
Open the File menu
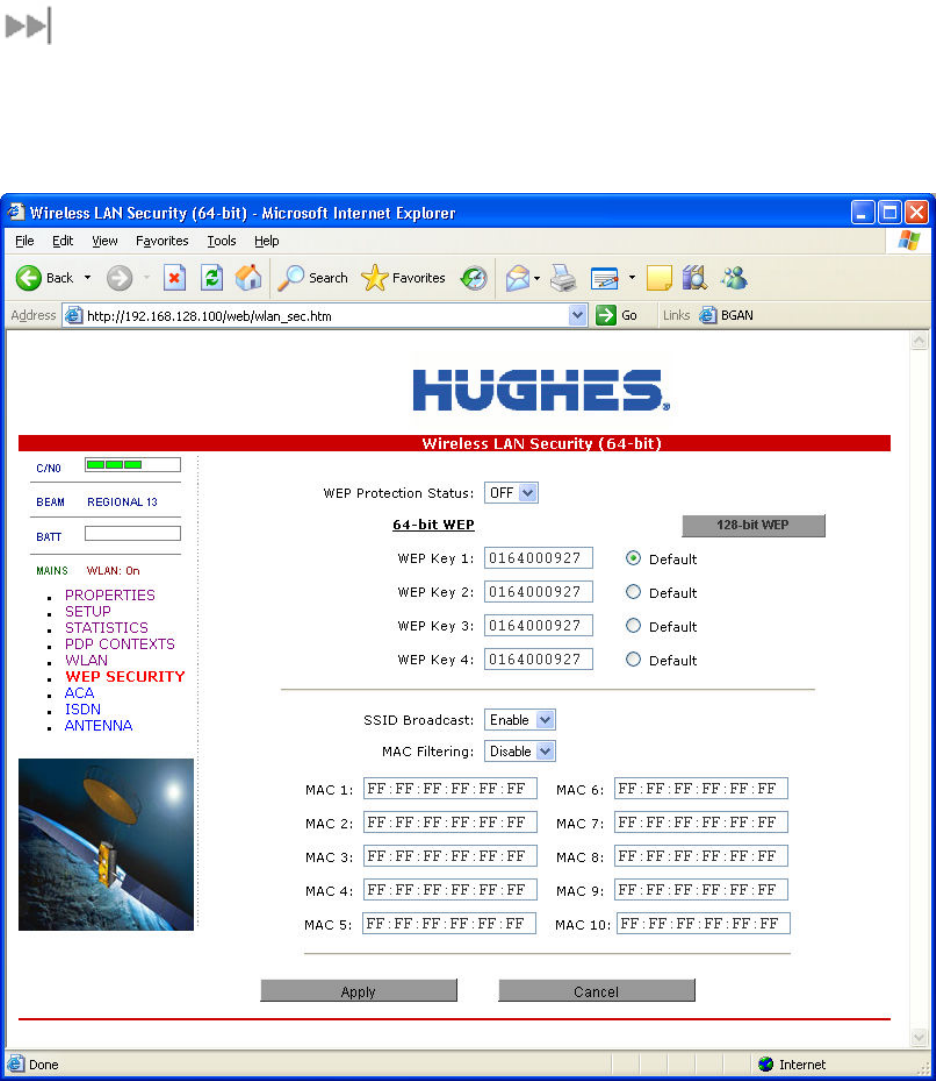click(x=24, y=241)
